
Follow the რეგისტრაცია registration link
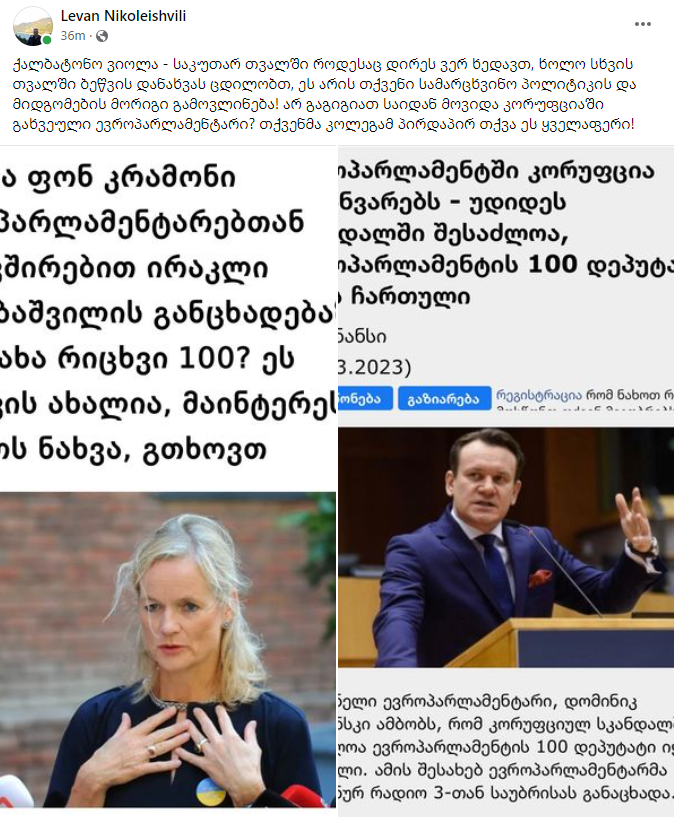(539, 394)
